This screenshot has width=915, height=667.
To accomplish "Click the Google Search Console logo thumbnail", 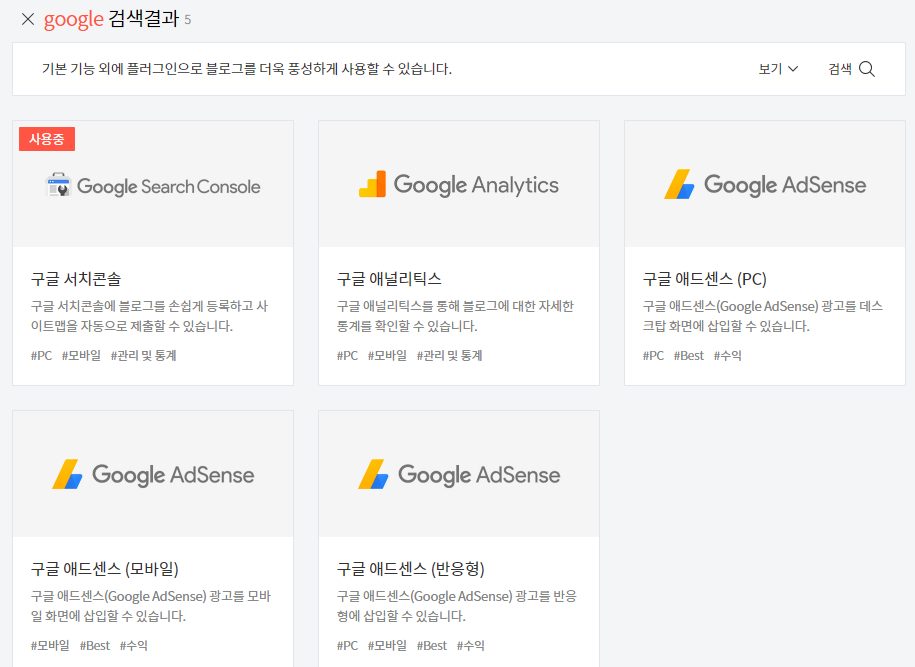I will coord(153,186).
